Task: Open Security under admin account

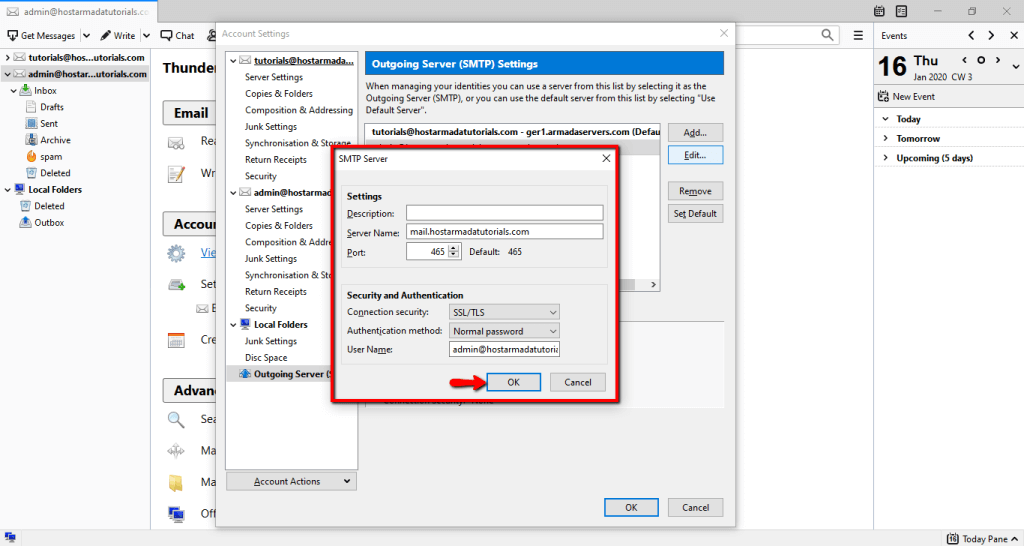Action: coord(261,308)
